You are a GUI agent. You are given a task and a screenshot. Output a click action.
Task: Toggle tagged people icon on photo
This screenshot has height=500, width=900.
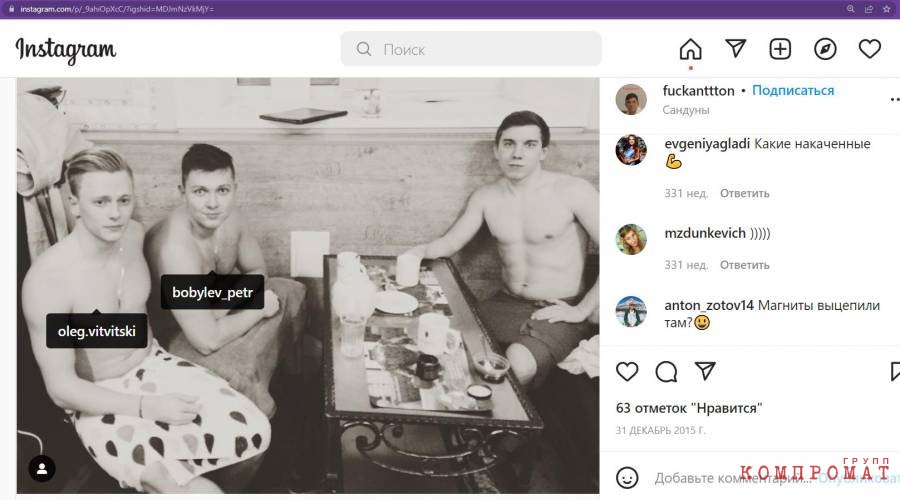42,469
